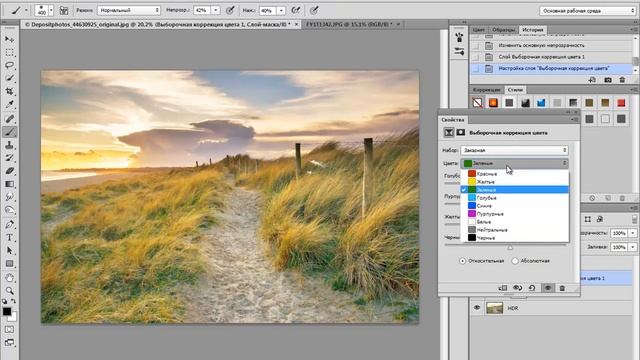Choose Пурпурные from the colors list

click(514, 213)
